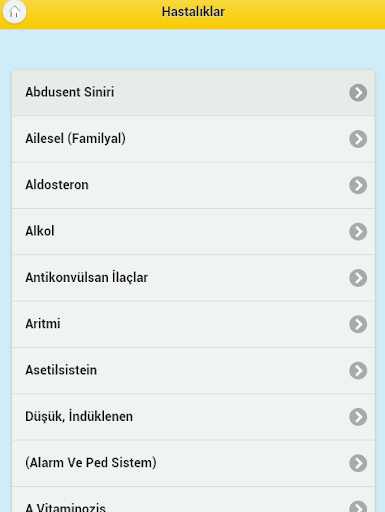Choose Düşük, İndüklenen from the list

(x=193, y=417)
